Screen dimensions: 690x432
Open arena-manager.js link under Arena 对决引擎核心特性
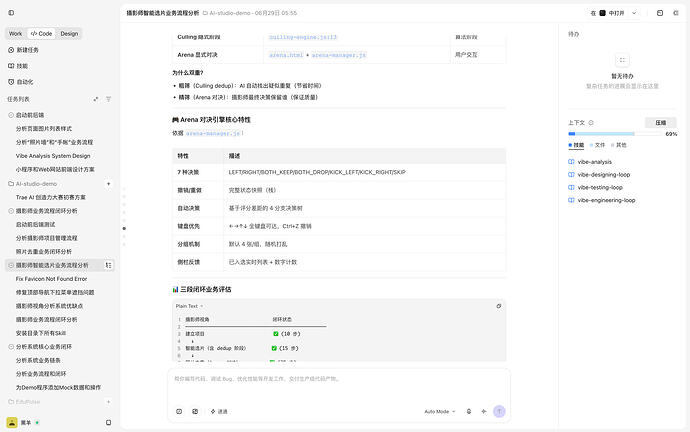[x=213, y=133]
